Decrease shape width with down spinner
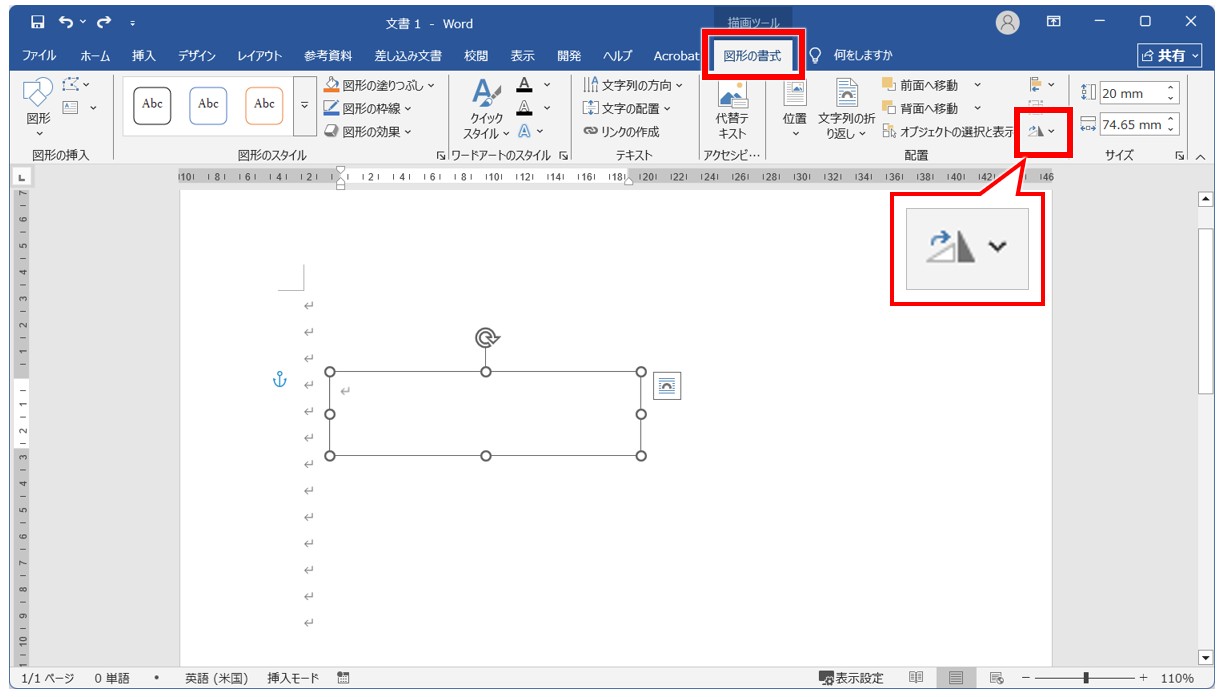The width and height of the screenshot is (1223, 697). 1172,131
